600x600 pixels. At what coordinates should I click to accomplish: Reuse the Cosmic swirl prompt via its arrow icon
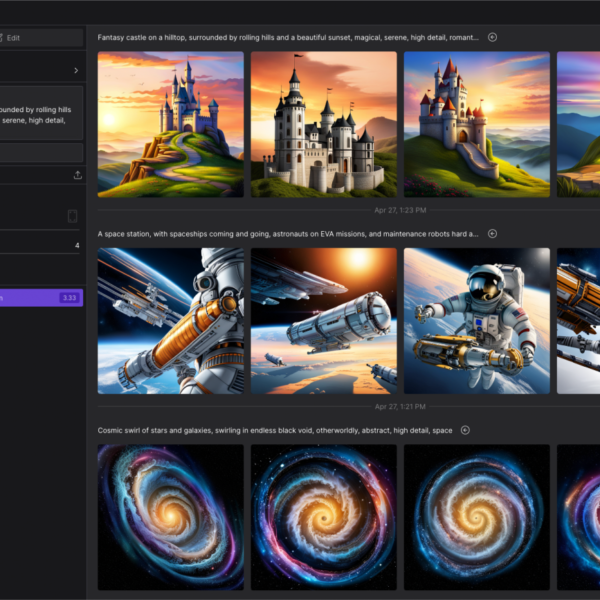pos(465,430)
